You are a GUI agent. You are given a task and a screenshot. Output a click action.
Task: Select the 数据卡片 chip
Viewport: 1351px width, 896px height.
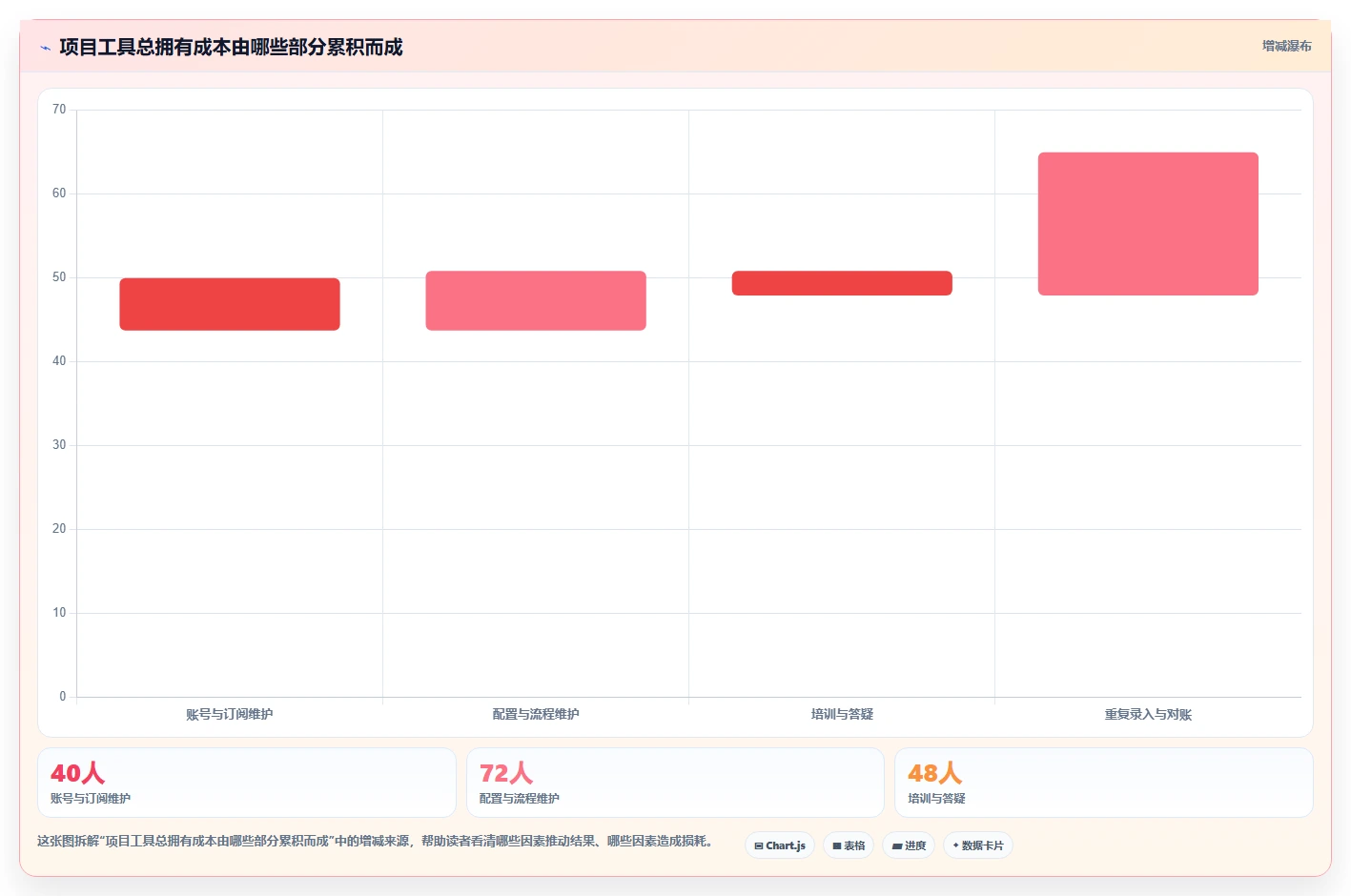click(x=978, y=845)
